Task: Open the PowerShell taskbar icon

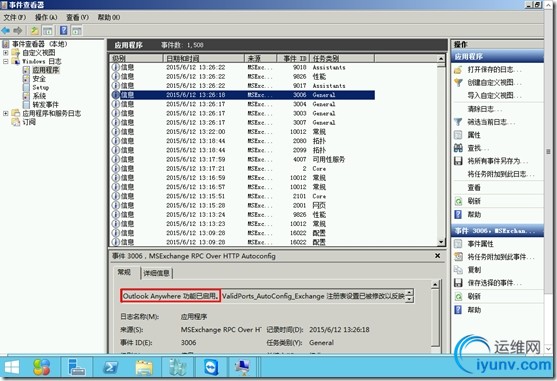Action: (x=110, y=367)
